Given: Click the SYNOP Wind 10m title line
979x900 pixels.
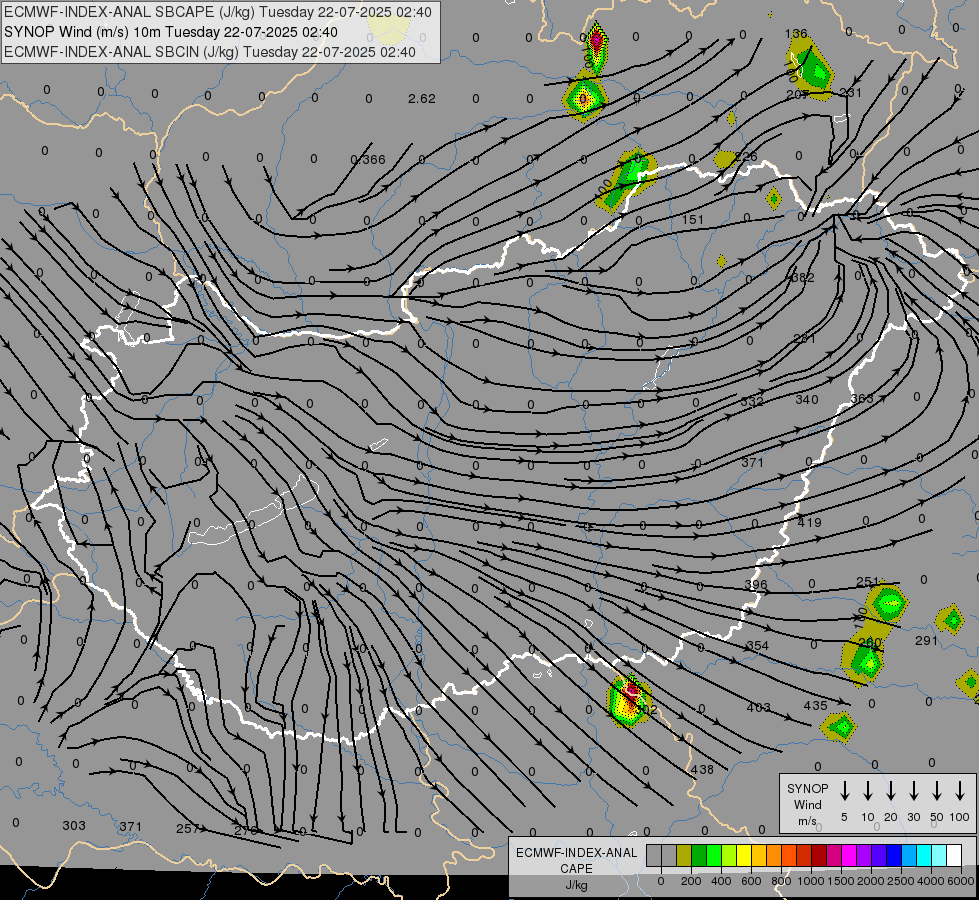Looking at the screenshot, I should coord(170,32).
